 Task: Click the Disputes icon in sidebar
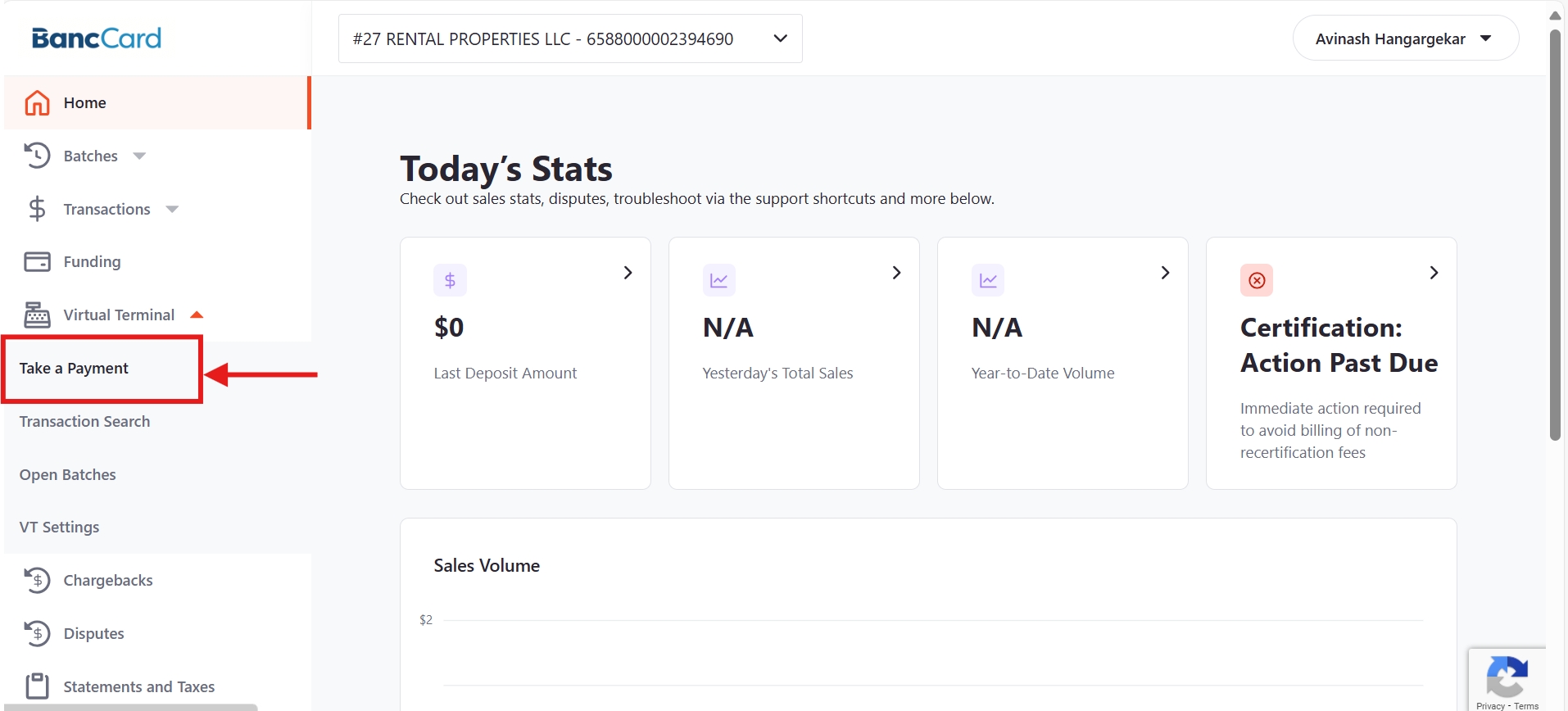click(37, 633)
